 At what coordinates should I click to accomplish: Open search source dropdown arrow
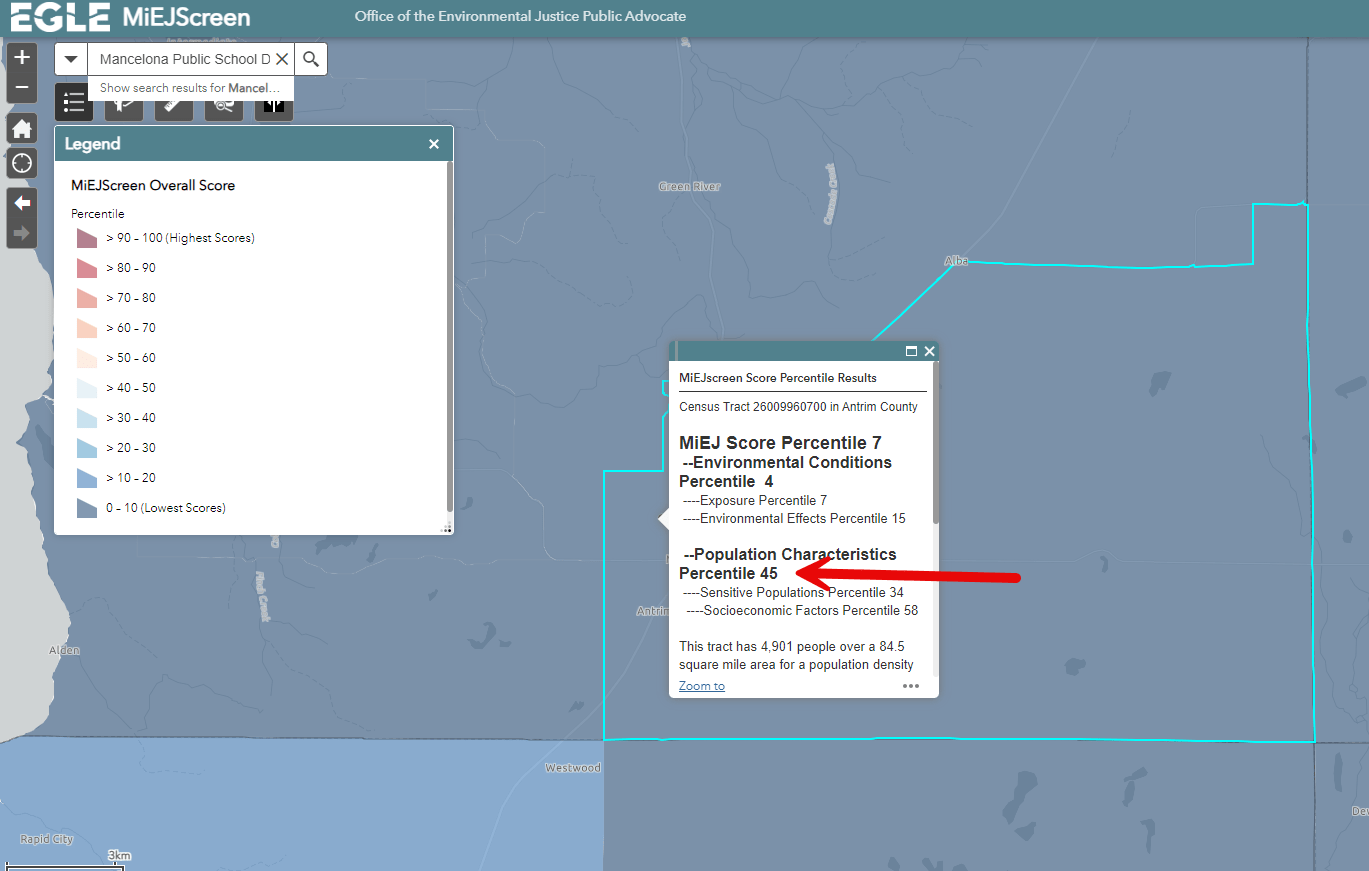pos(71,59)
